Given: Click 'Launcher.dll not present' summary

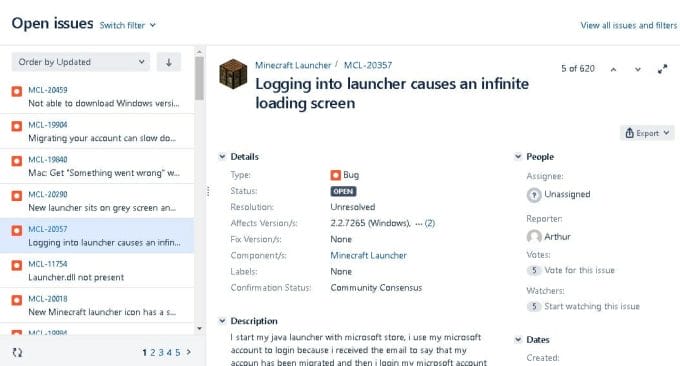Looking at the screenshot, I should click(76, 277).
